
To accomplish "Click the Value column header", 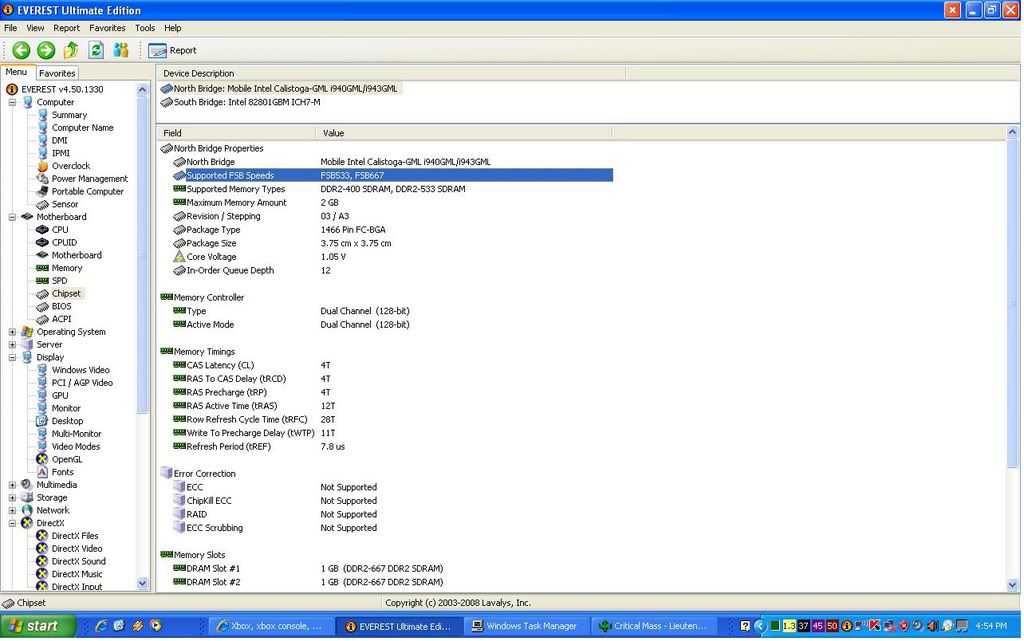I will coord(464,133).
